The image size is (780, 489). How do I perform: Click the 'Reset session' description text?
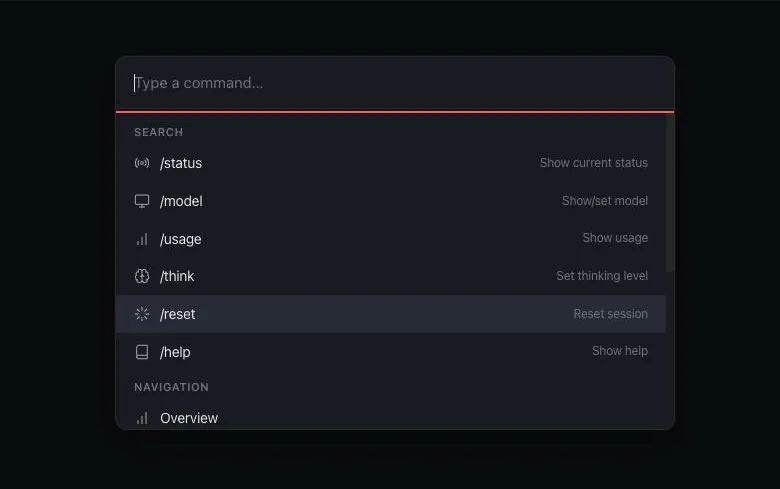tap(610, 314)
